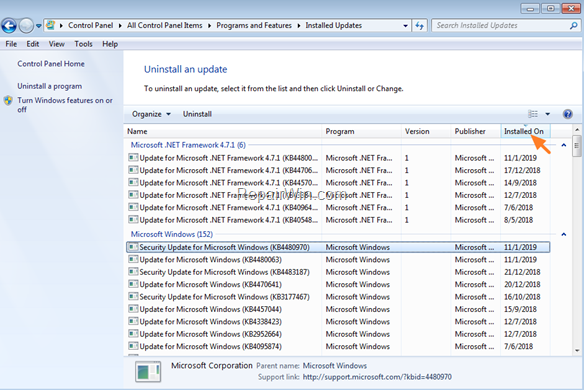
Task: Expand the arrow after Programs and Features breadcrumb
Action: 299,26
